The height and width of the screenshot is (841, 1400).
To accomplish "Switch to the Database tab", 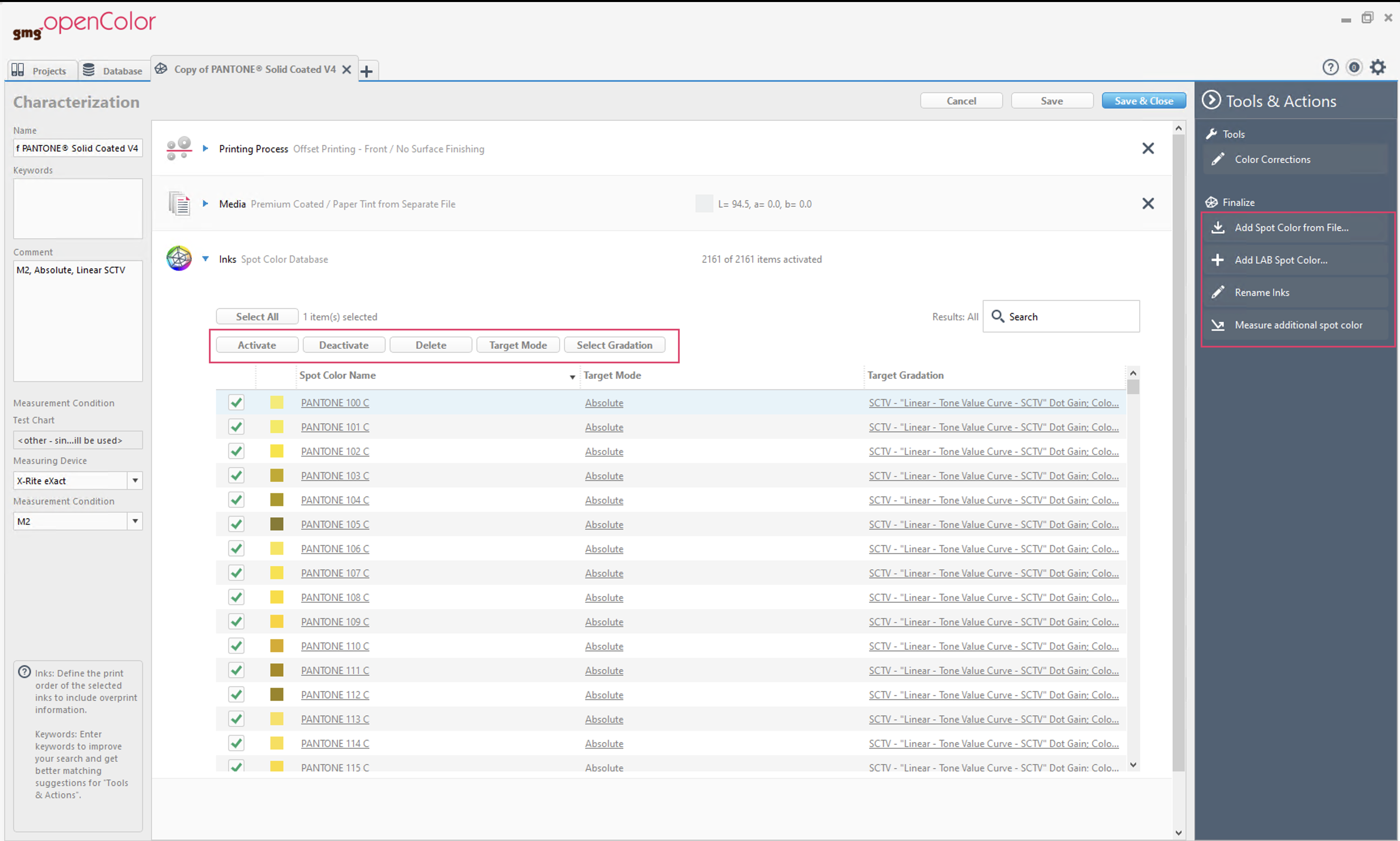I will point(114,70).
